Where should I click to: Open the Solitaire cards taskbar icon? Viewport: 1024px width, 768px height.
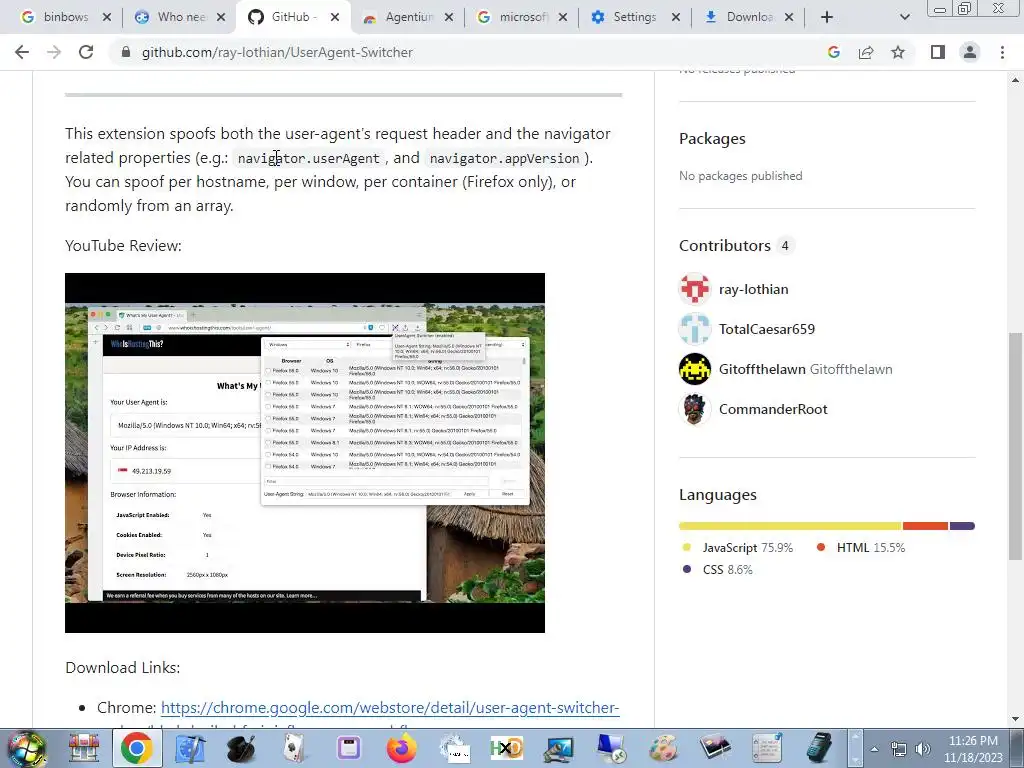tap(295, 748)
